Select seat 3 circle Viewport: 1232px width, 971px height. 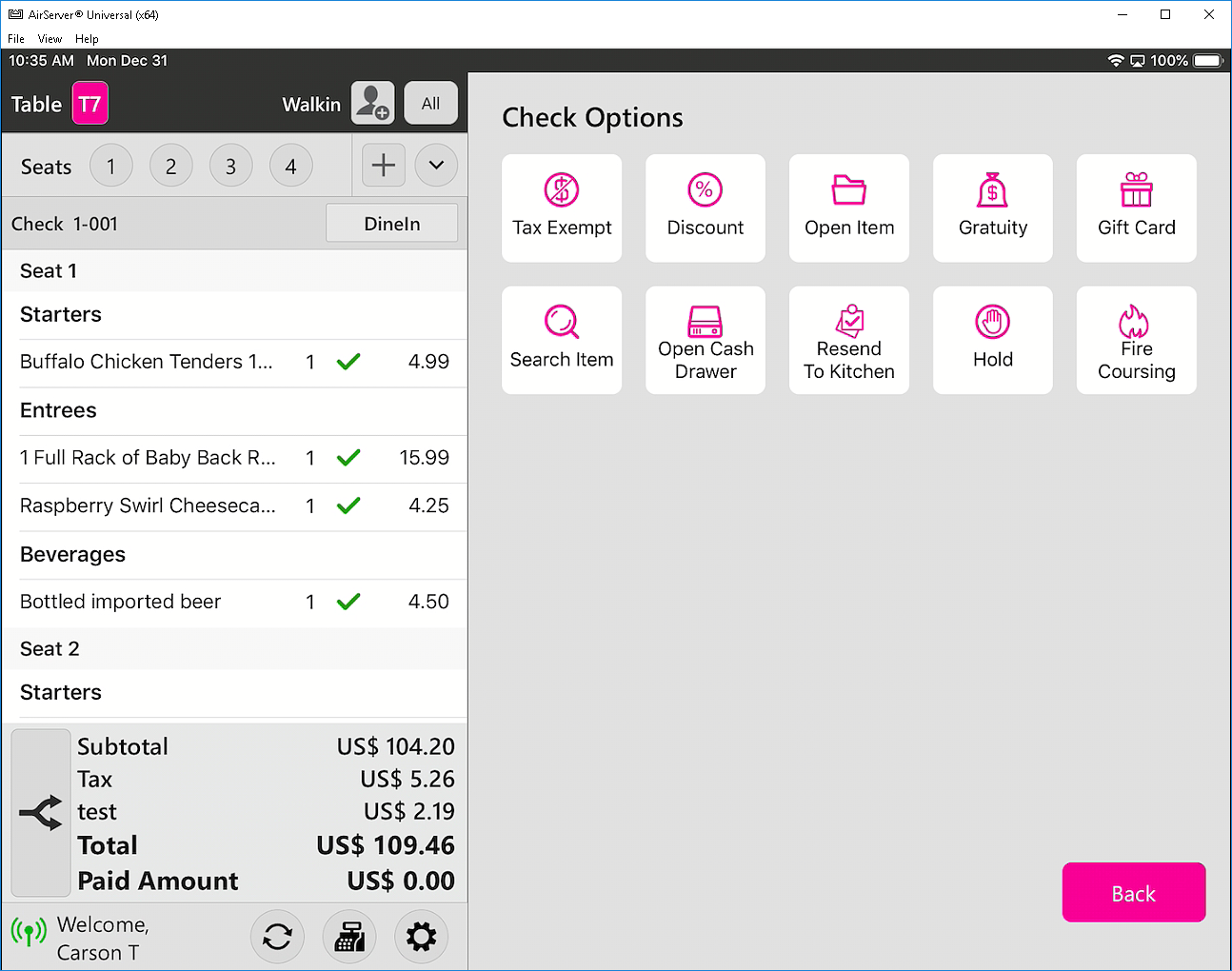[x=230, y=167]
